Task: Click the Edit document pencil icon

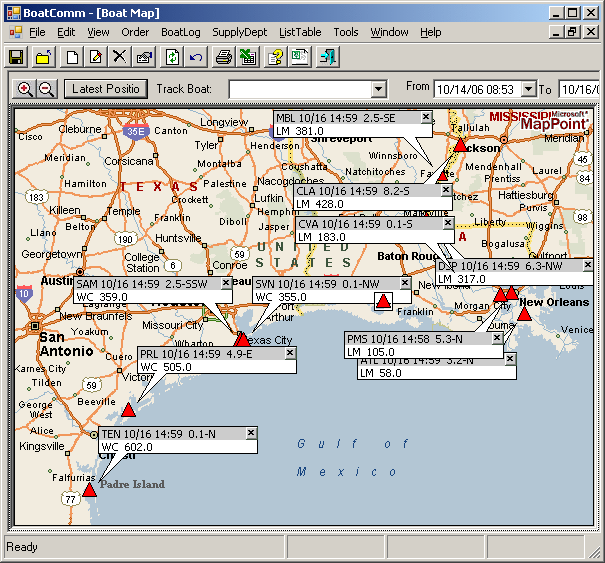Action: [96, 57]
